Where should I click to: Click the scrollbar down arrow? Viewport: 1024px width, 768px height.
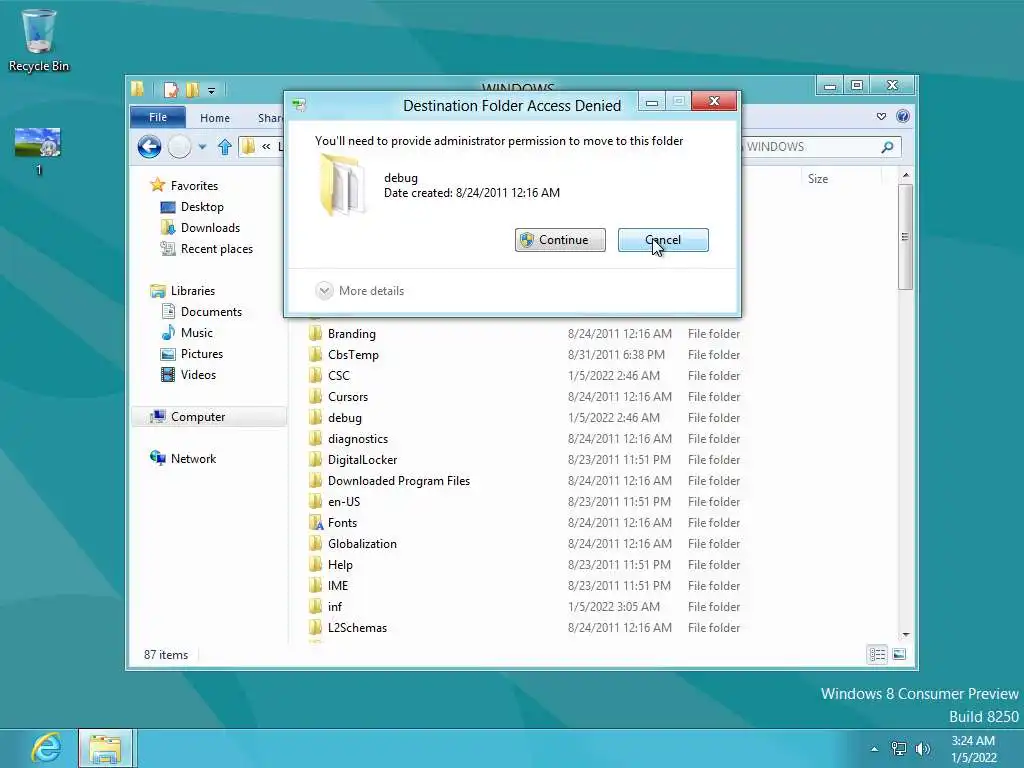tap(905, 634)
